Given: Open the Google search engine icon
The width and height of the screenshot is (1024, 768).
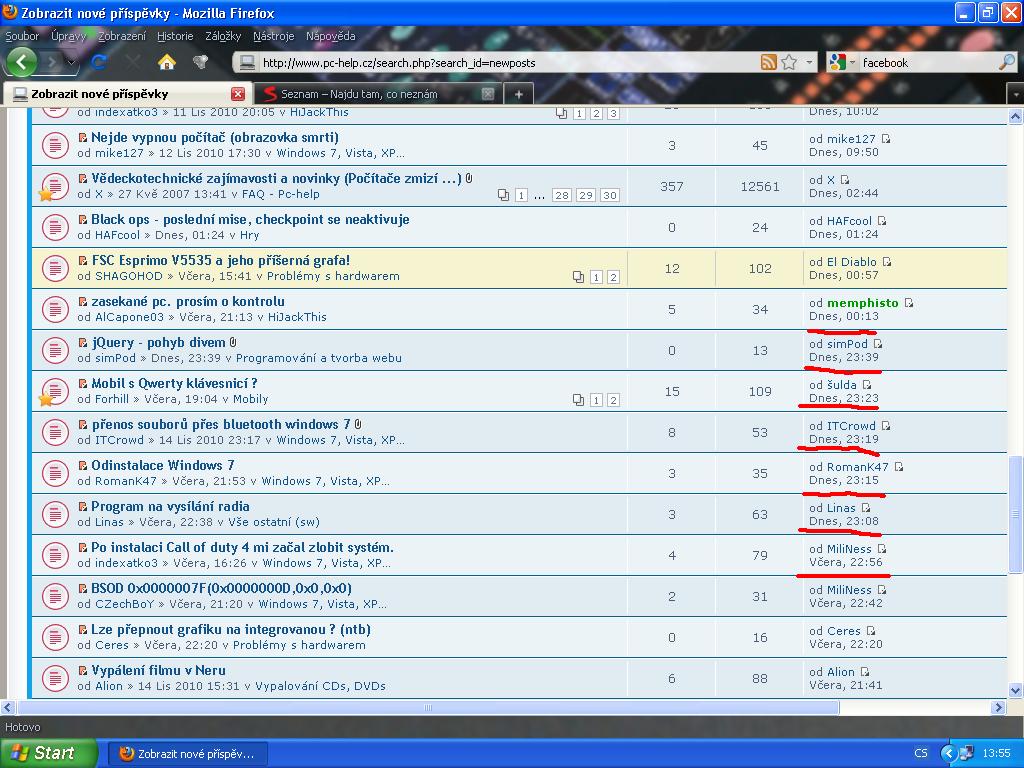Looking at the screenshot, I should point(837,63).
